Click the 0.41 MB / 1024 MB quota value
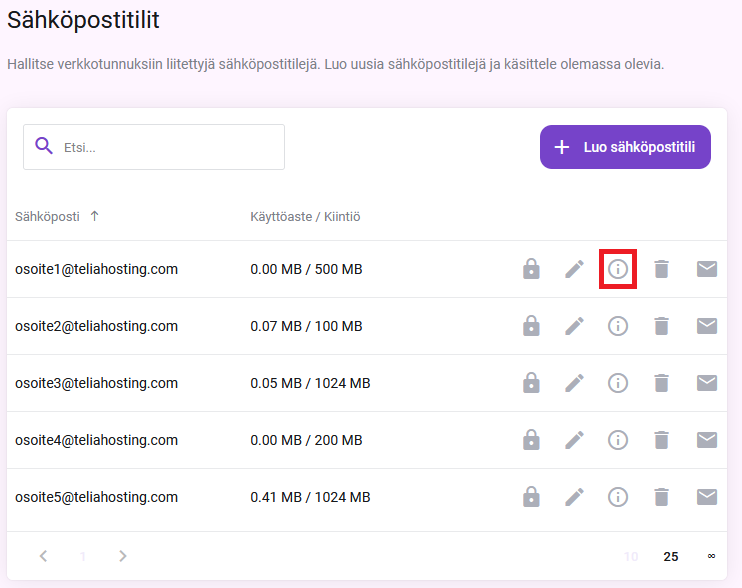This screenshot has width=742, height=588. pos(310,497)
